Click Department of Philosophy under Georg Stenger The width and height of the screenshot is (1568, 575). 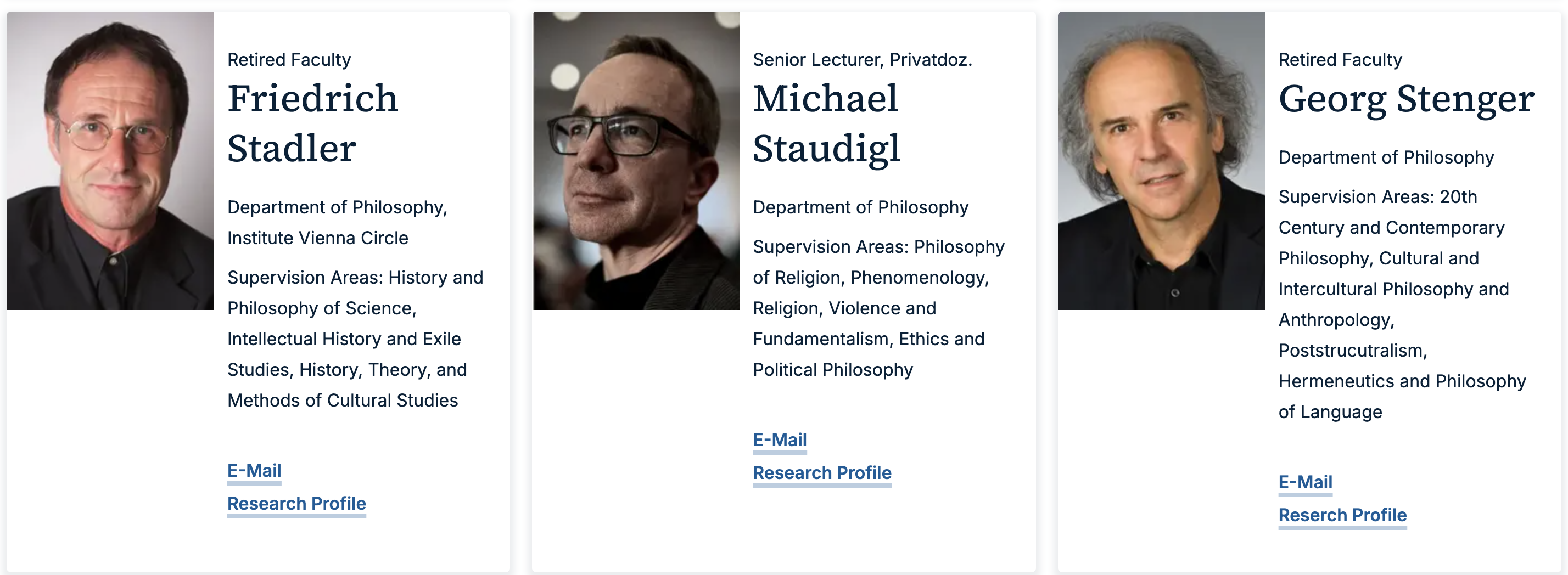[x=1386, y=157]
